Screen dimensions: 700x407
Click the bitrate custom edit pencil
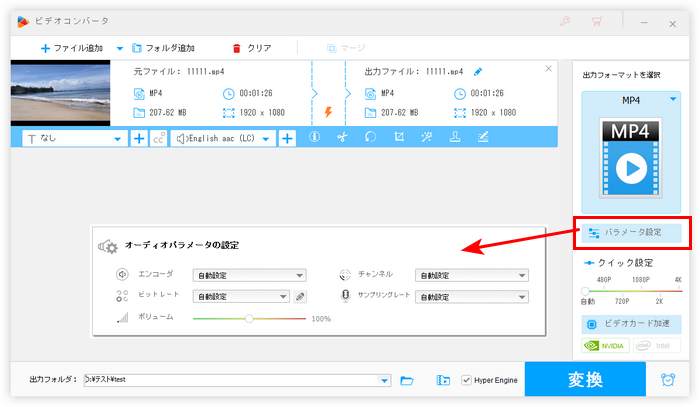(300, 296)
